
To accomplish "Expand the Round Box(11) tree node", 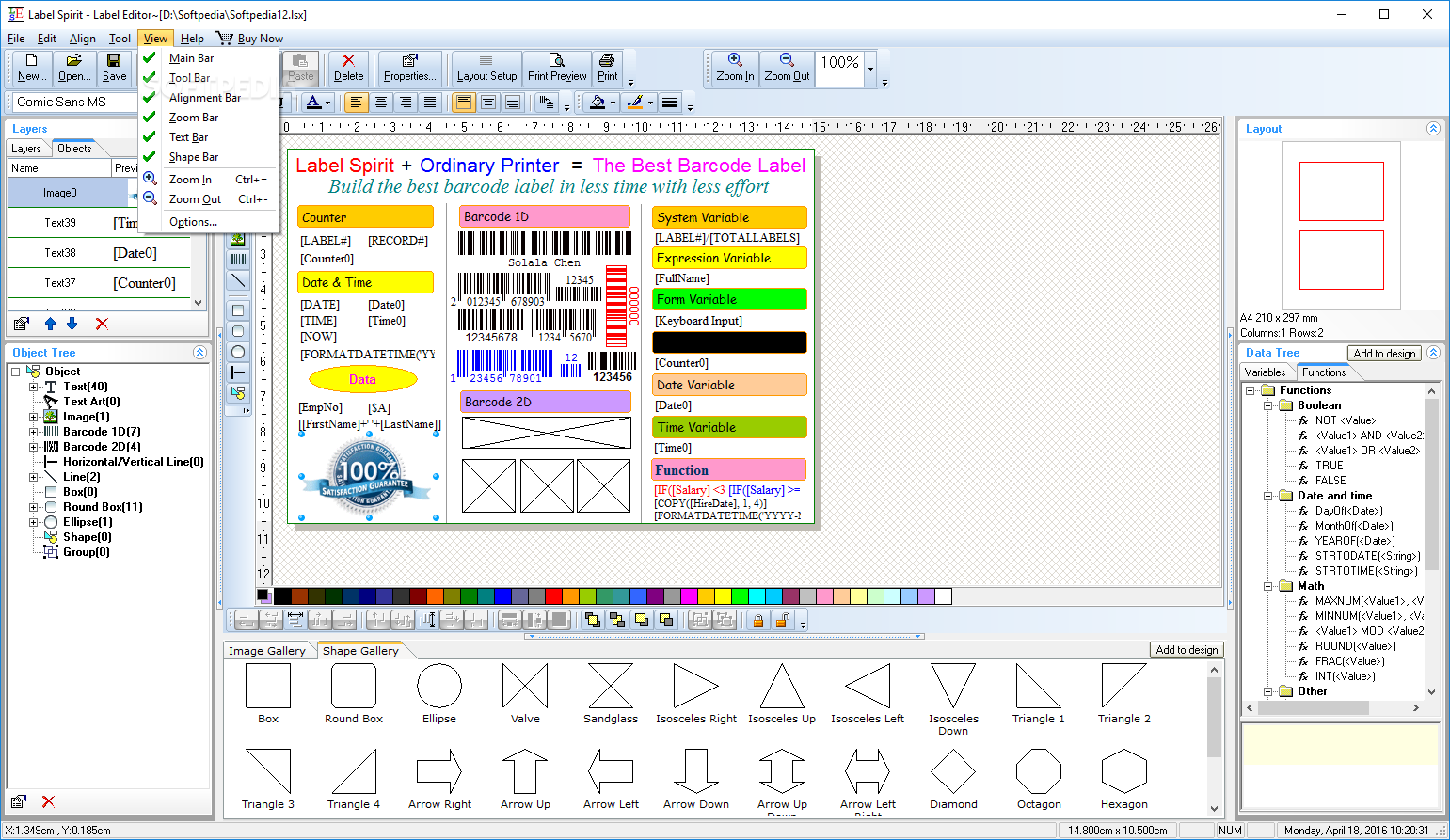I will click(x=33, y=507).
